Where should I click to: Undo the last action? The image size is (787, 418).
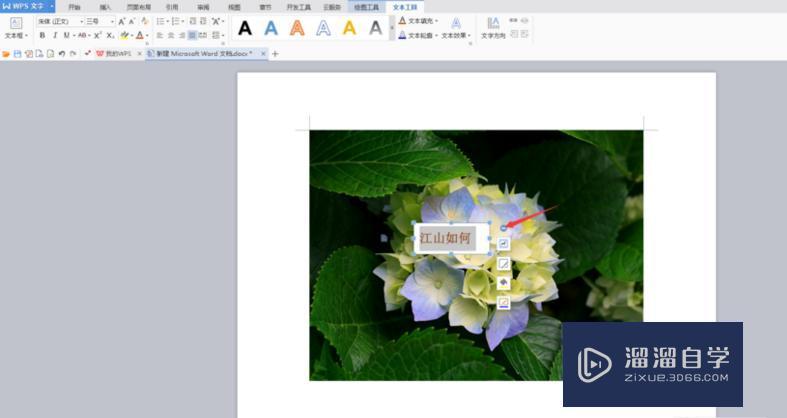[62, 54]
